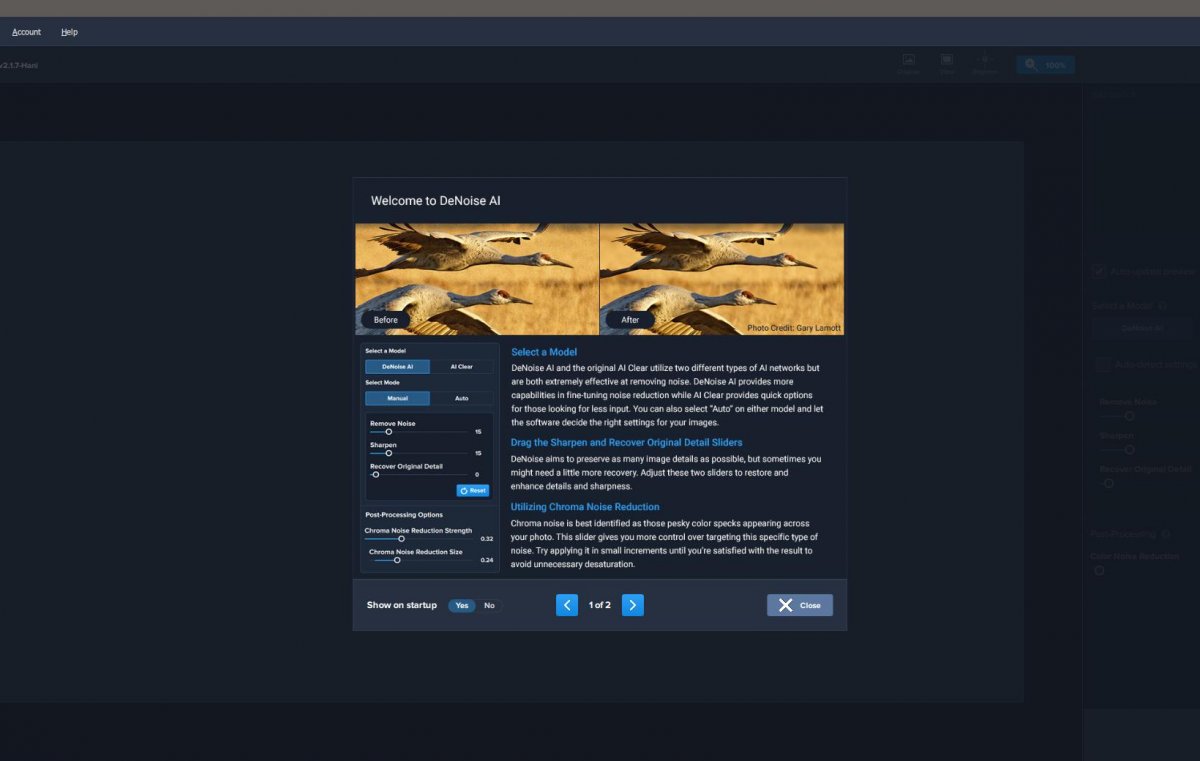The image size is (1200, 761).
Task: Set Show on startup to Yes
Action: point(461,605)
